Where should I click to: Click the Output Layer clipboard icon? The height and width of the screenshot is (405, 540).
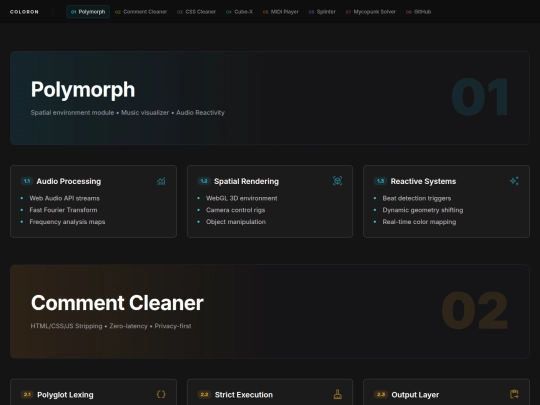click(514, 394)
